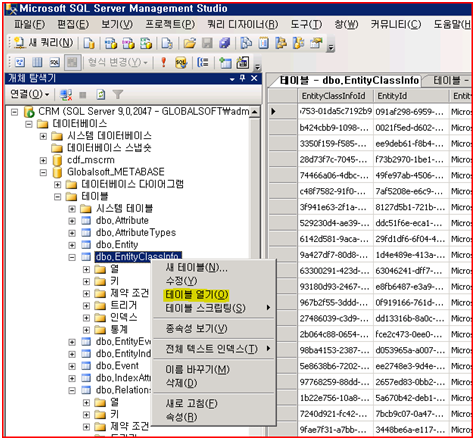Click the Disconnect server icon in Object Explorer

point(66,95)
